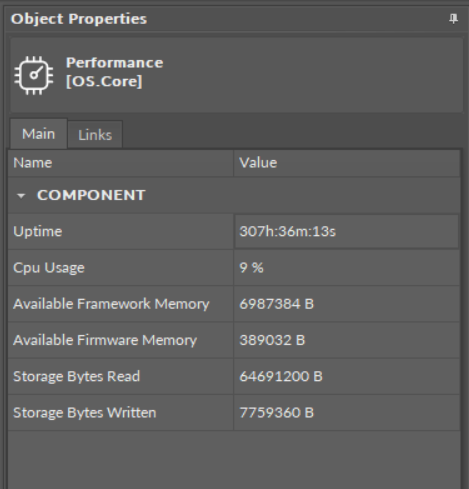Click the 6987384 B value cell
Image resolution: width=469 pixels, height=489 pixels.
(x=347, y=304)
